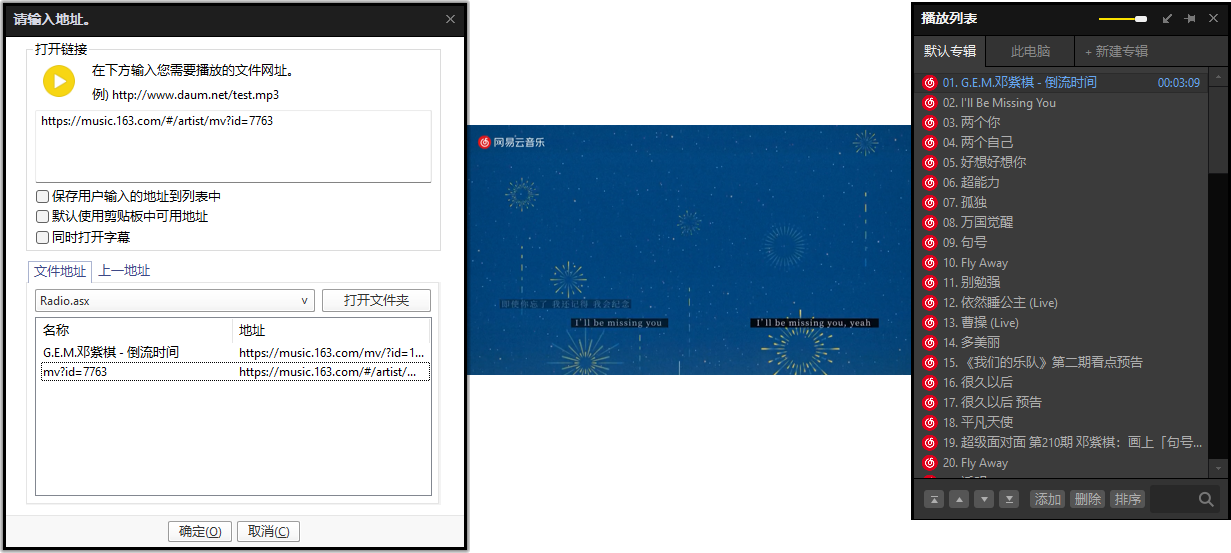Click the 添加 button in playlist

(x=1047, y=499)
